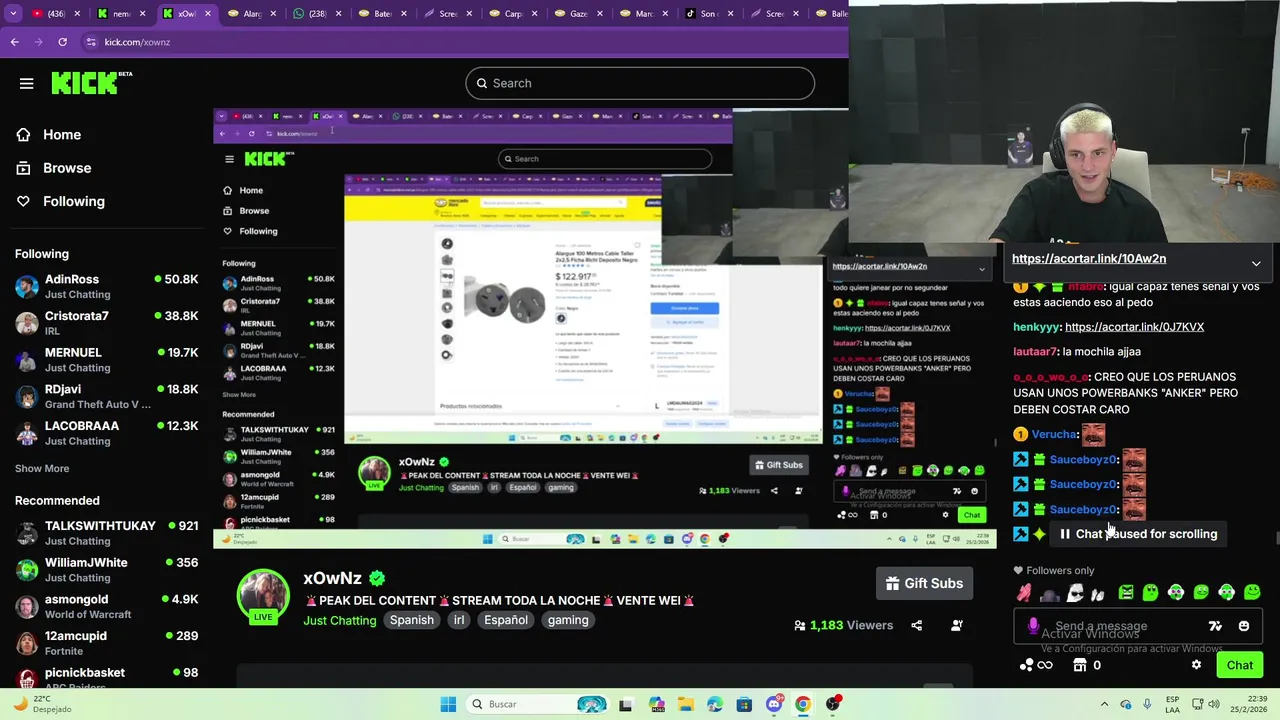Click the Just Chatting category link

click(x=340, y=620)
